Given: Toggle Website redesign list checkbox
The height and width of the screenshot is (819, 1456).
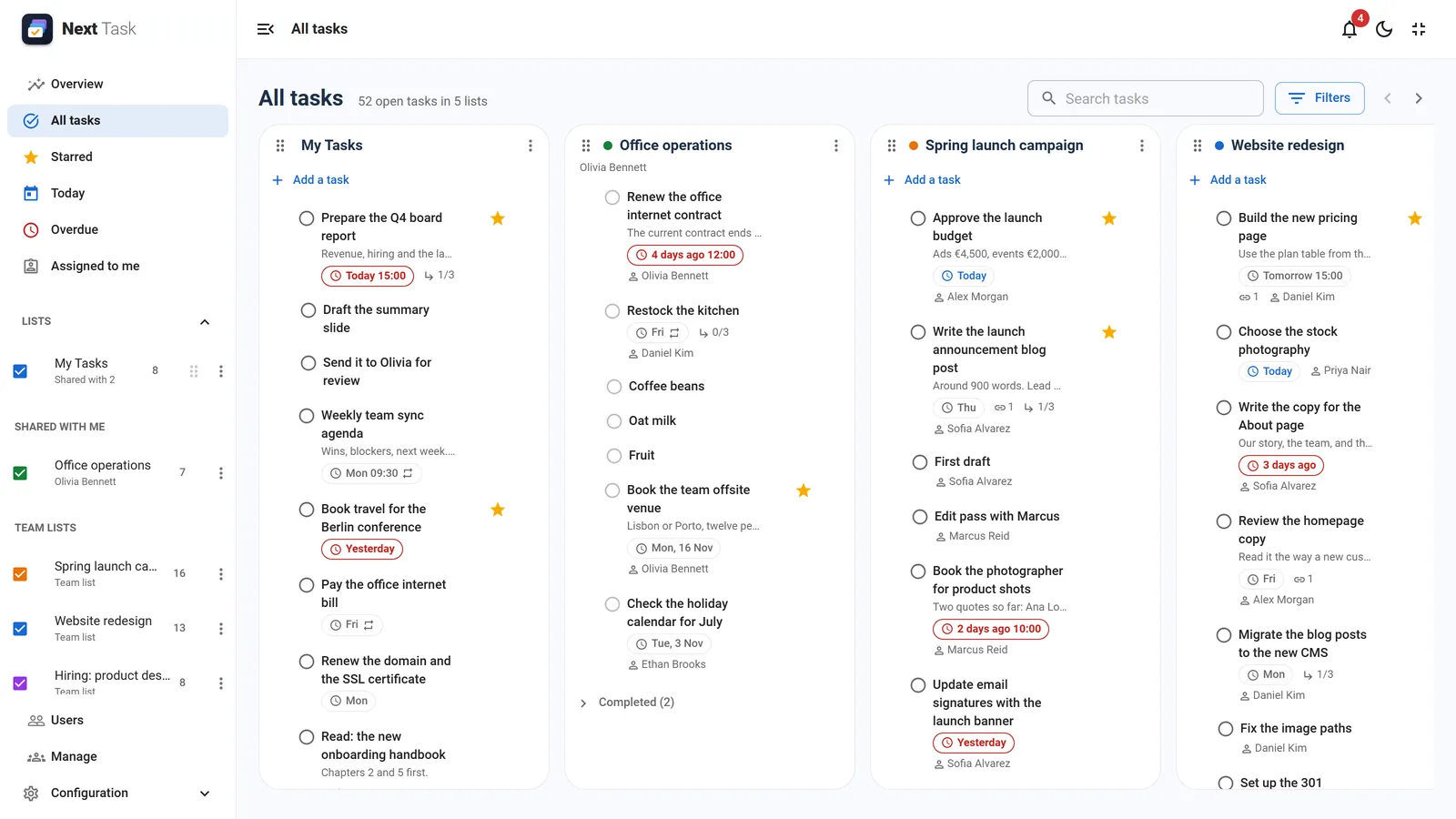Looking at the screenshot, I should click(x=20, y=629).
